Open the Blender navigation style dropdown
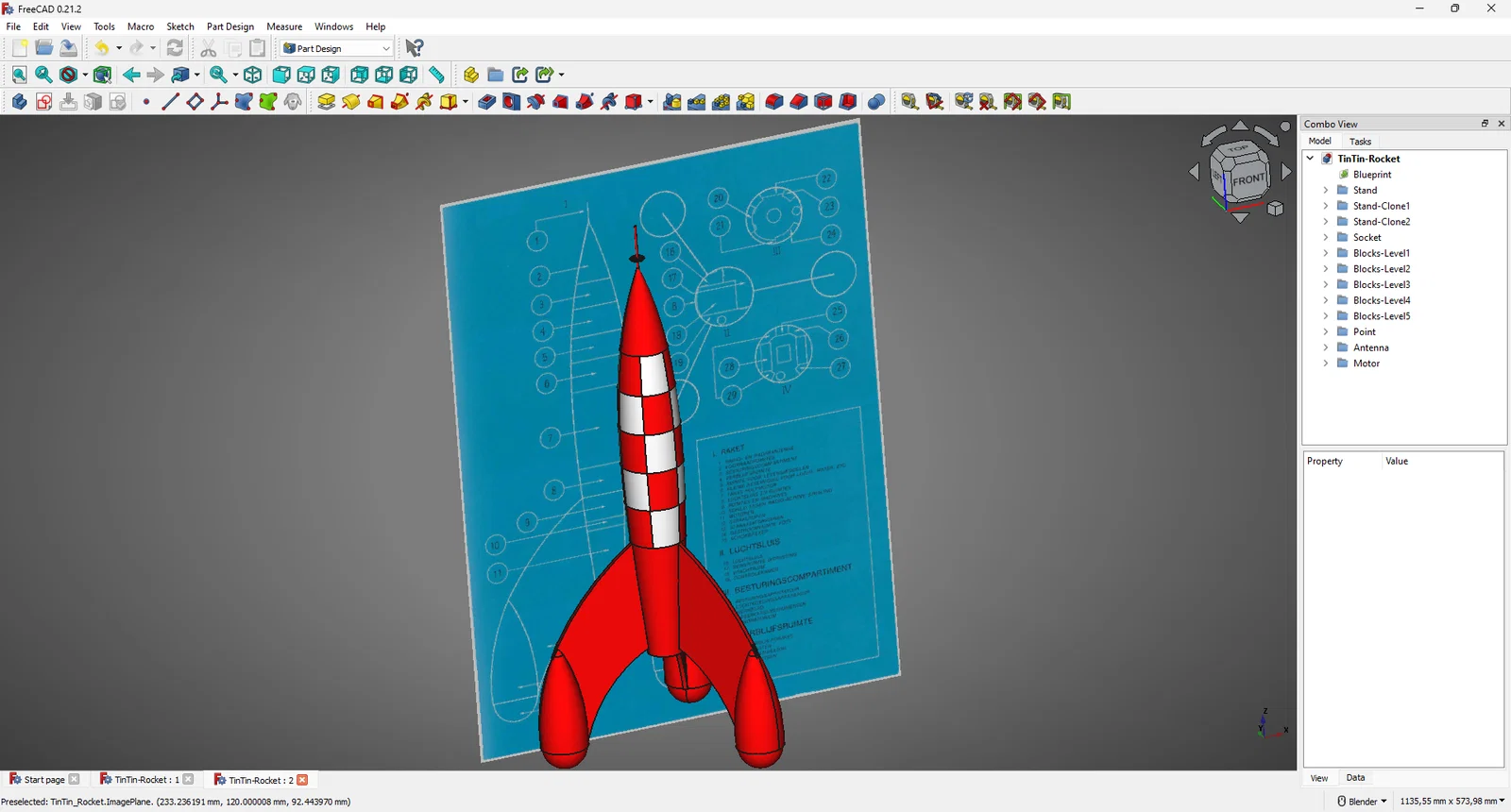 point(1362,802)
